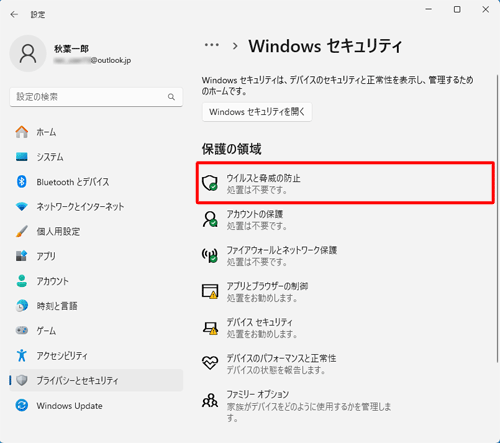This screenshot has height=443, width=500.
Task: Click the network Wi-Fi icon in sidebar
Action: pyautogui.click(x=22, y=207)
